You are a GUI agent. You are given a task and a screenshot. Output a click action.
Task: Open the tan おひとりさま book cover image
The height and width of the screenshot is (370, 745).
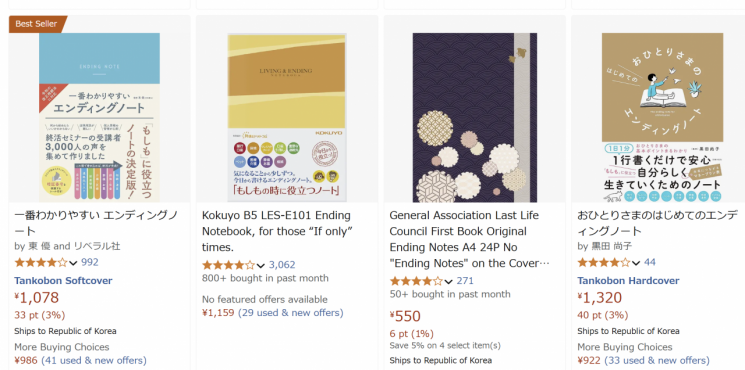coord(662,117)
